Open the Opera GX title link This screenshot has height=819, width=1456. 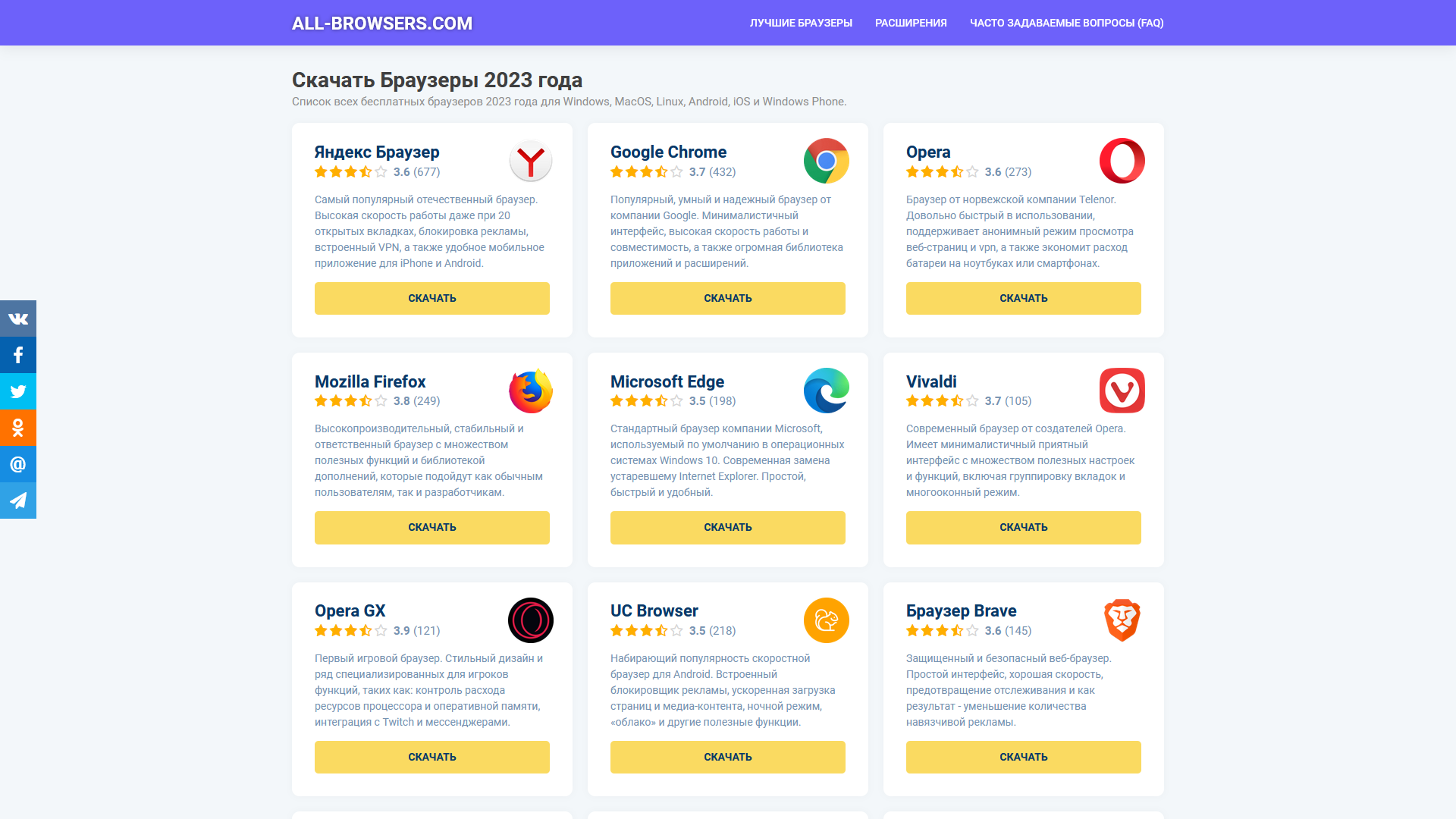[350, 610]
